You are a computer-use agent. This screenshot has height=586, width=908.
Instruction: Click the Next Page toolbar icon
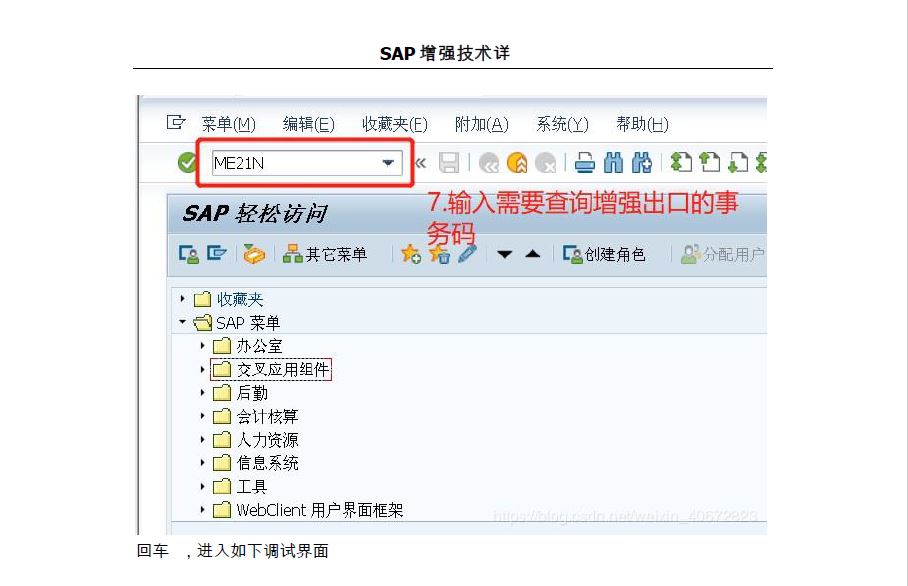[x=738, y=163]
